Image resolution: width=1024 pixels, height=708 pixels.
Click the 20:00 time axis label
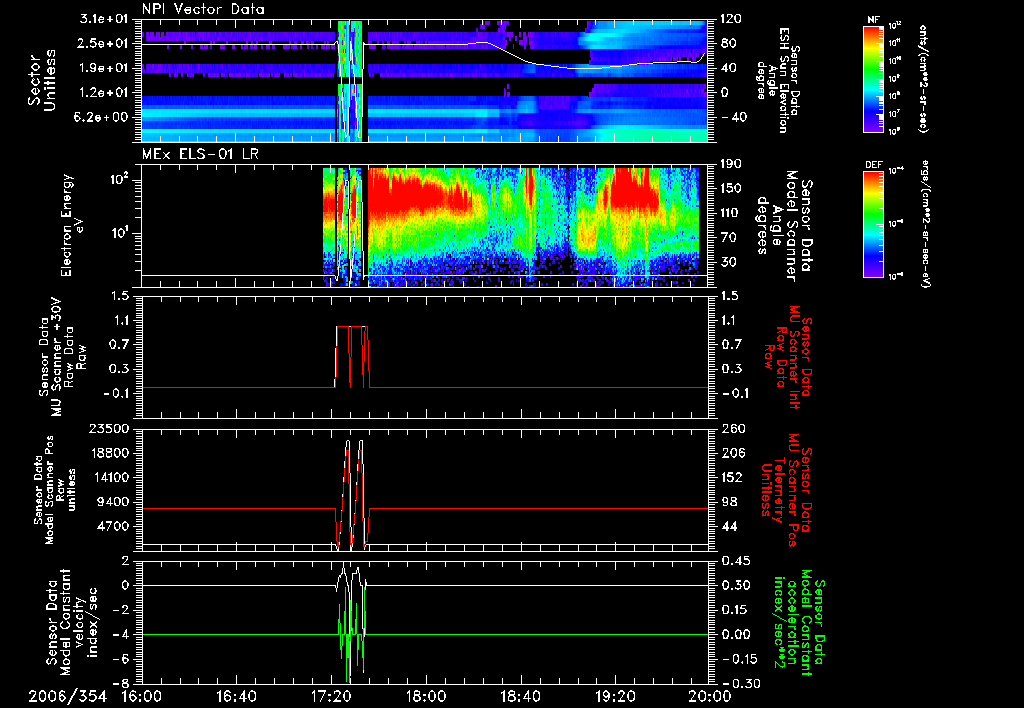(x=710, y=696)
